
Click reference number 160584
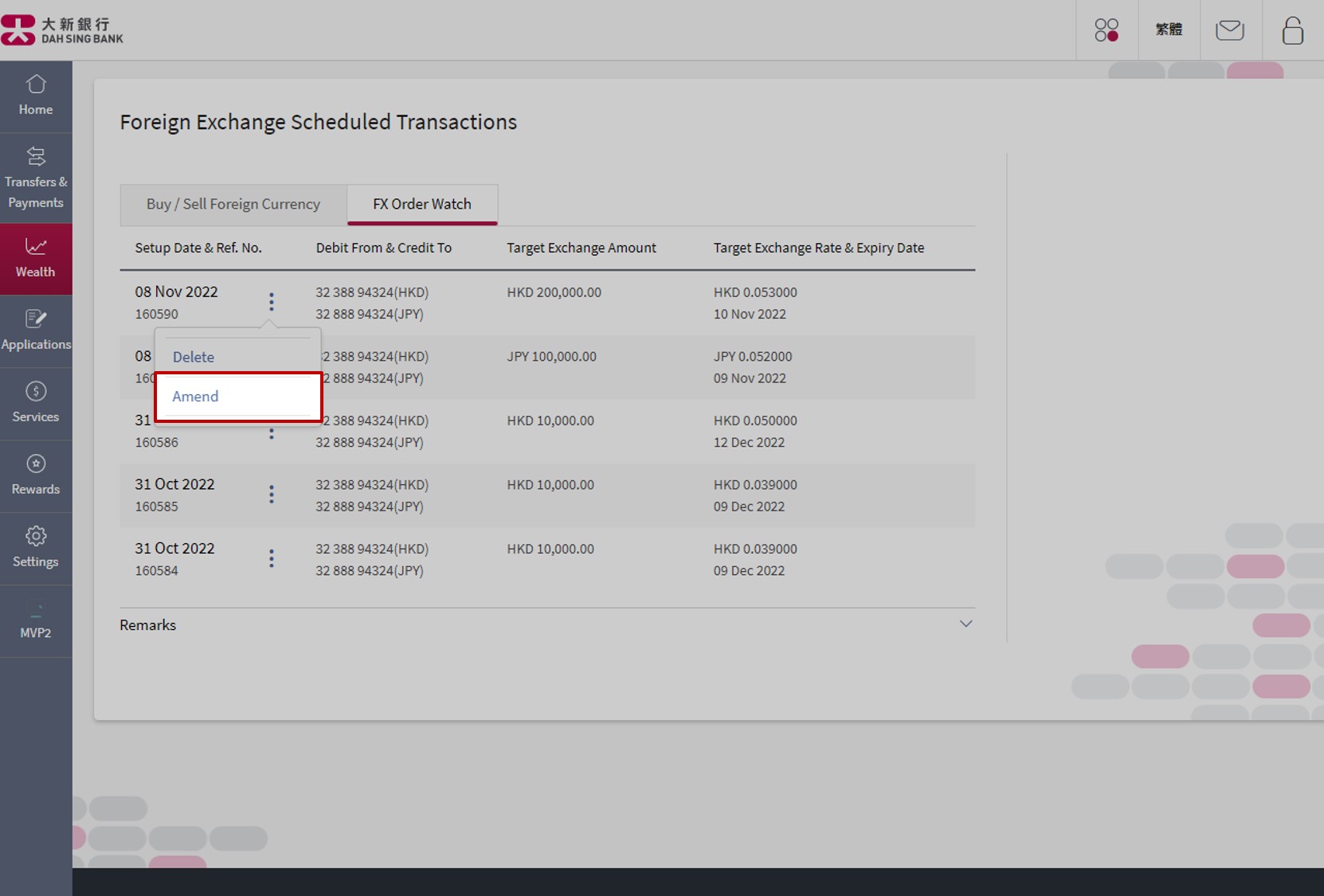click(x=157, y=571)
